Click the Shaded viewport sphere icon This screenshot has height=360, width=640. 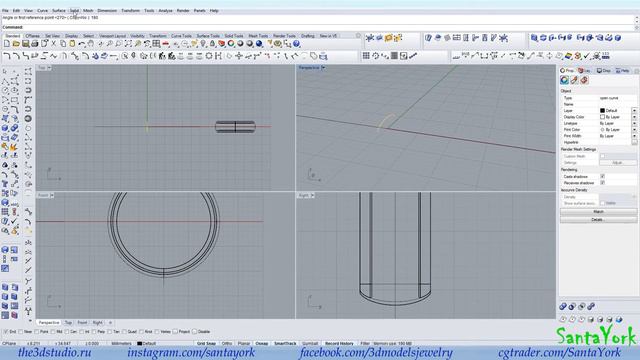coord(240,44)
